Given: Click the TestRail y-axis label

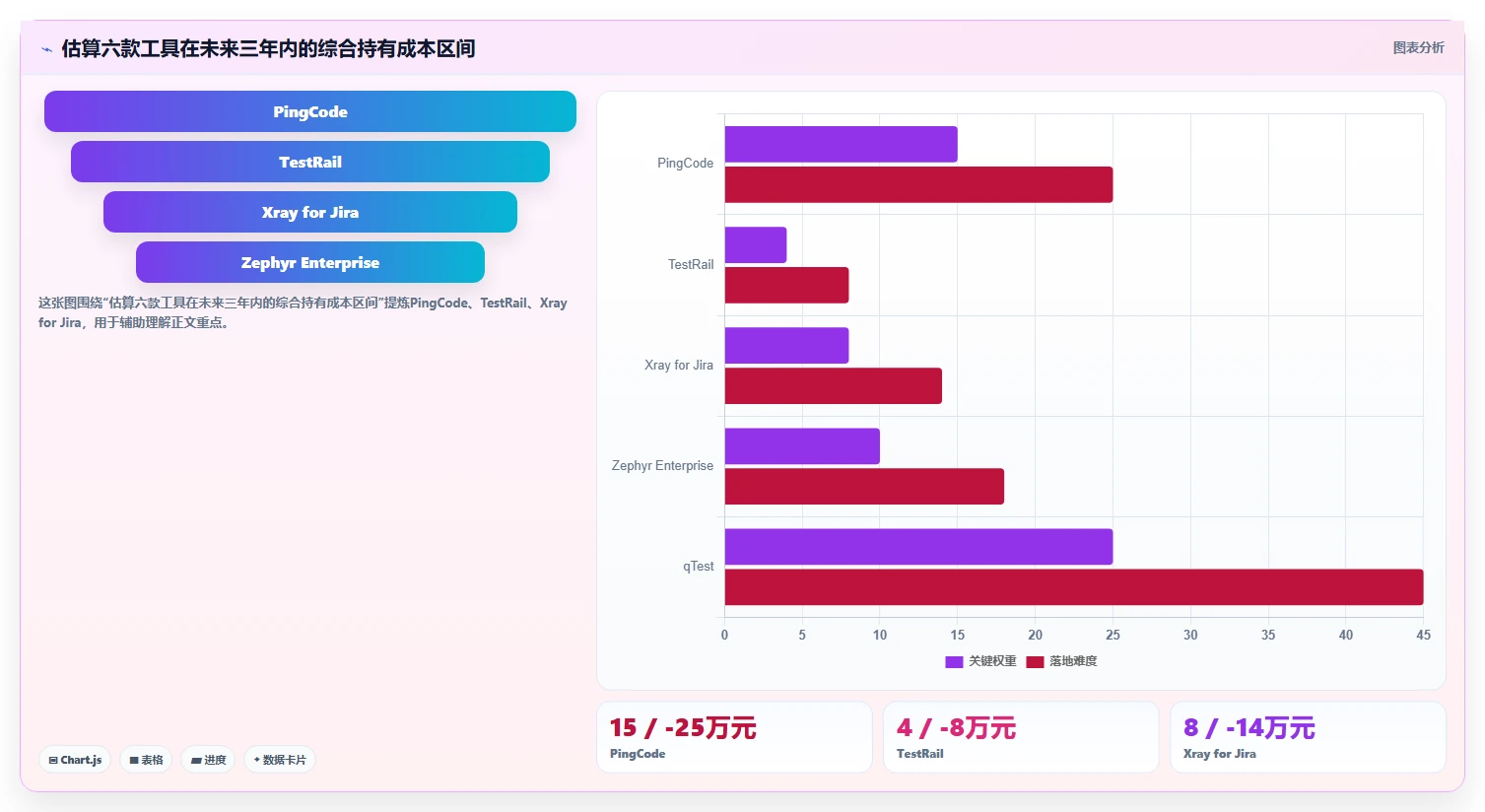Looking at the screenshot, I should 691,264.
